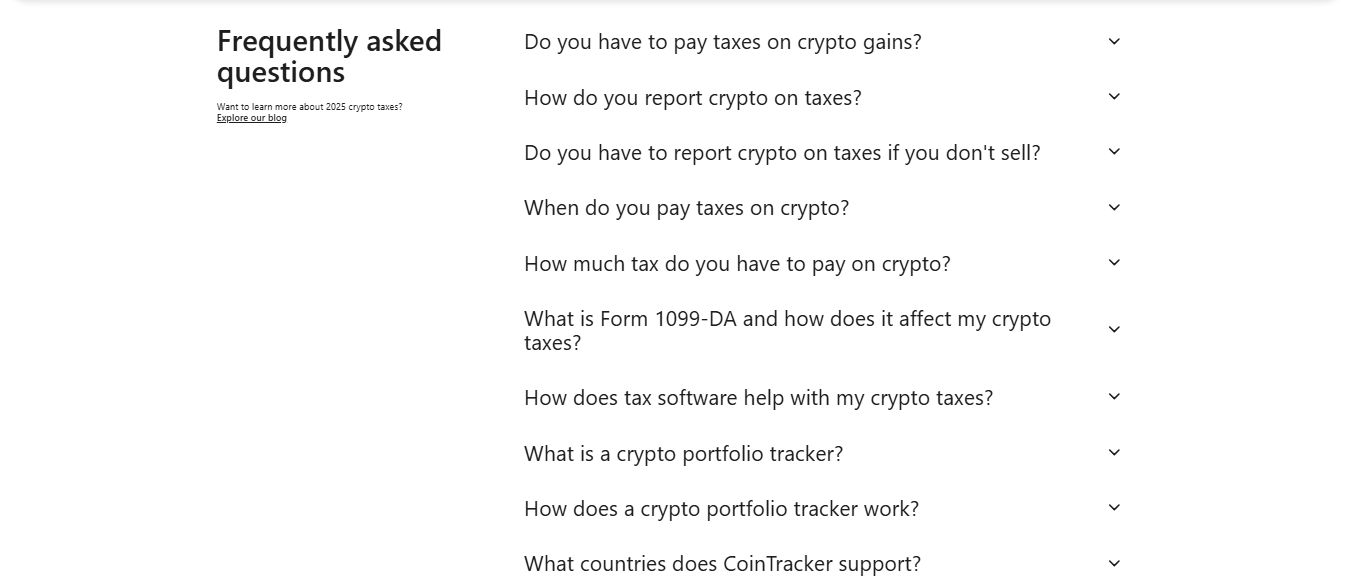Image resolution: width=1348 pixels, height=580 pixels.
Task: Expand chevron next to Form 1099-DA question
Action: click(x=1114, y=330)
